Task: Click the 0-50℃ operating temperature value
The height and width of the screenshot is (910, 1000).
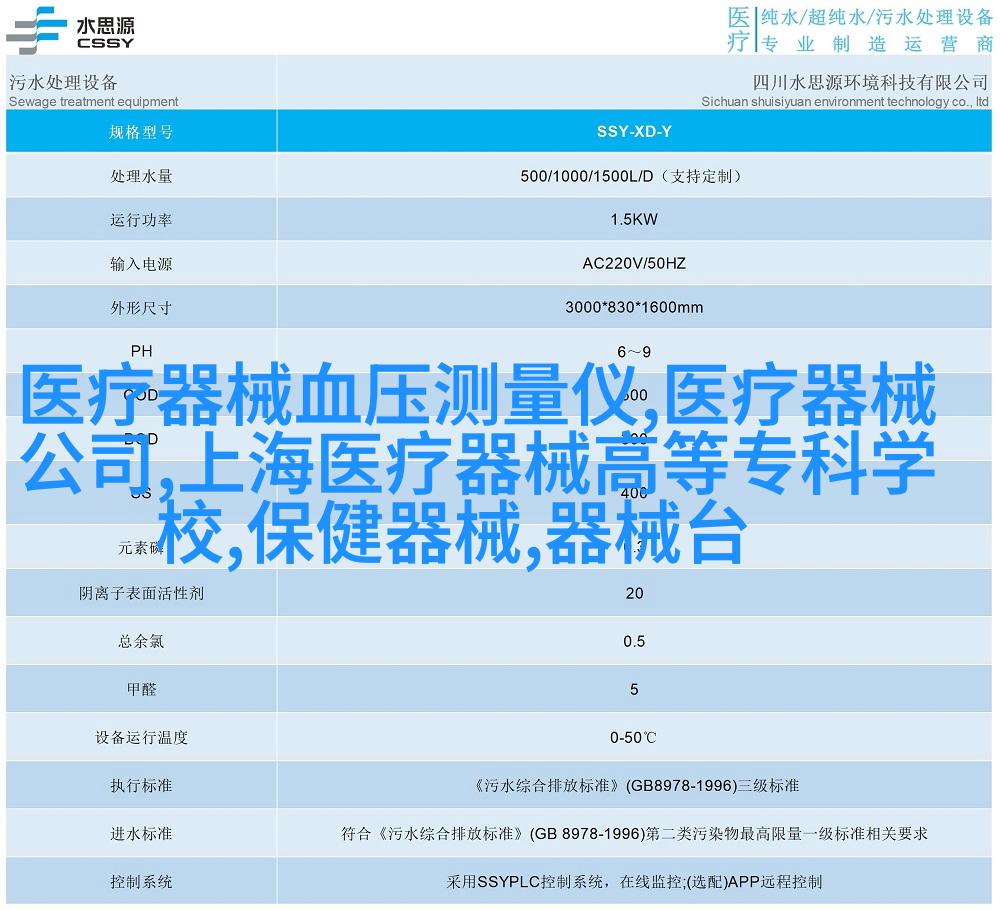Action: (634, 738)
